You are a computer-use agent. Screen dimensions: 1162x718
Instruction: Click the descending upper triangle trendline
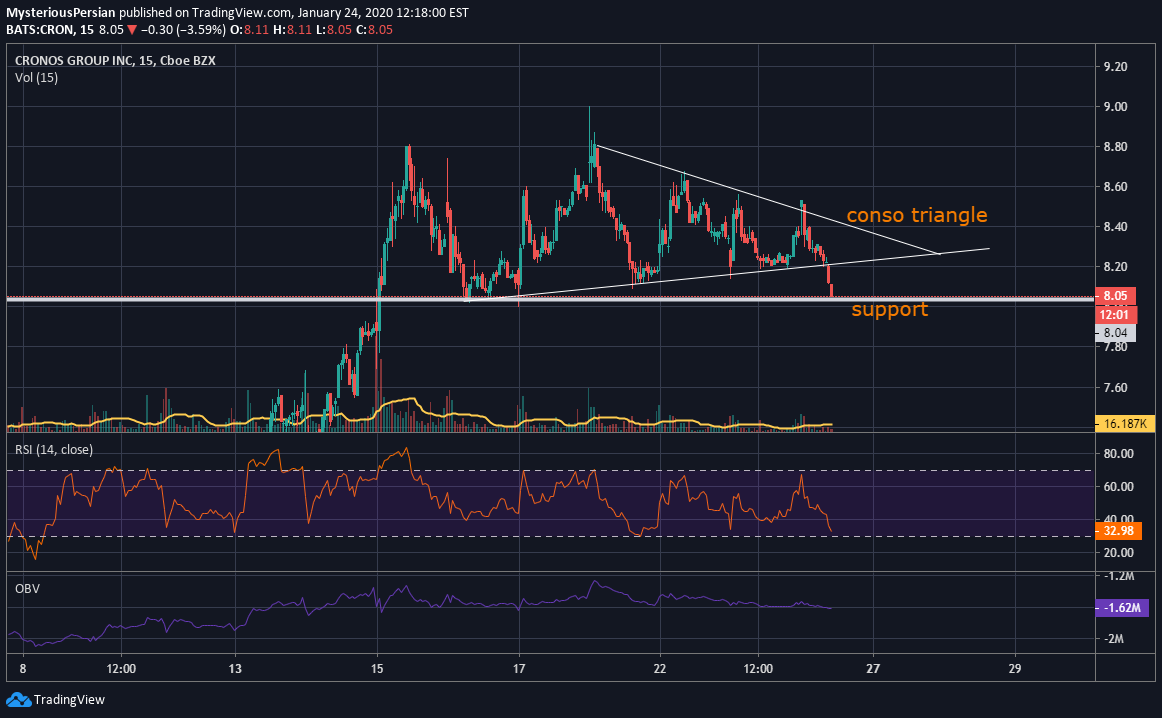[x=768, y=199]
